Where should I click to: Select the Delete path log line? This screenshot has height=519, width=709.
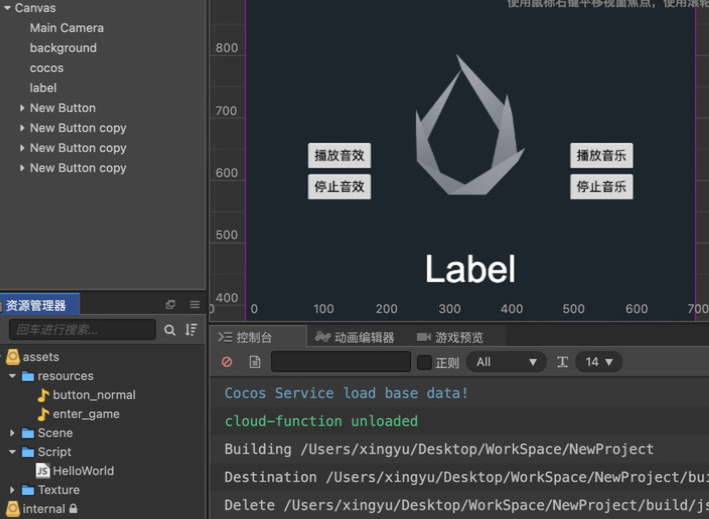pos(459,505)
